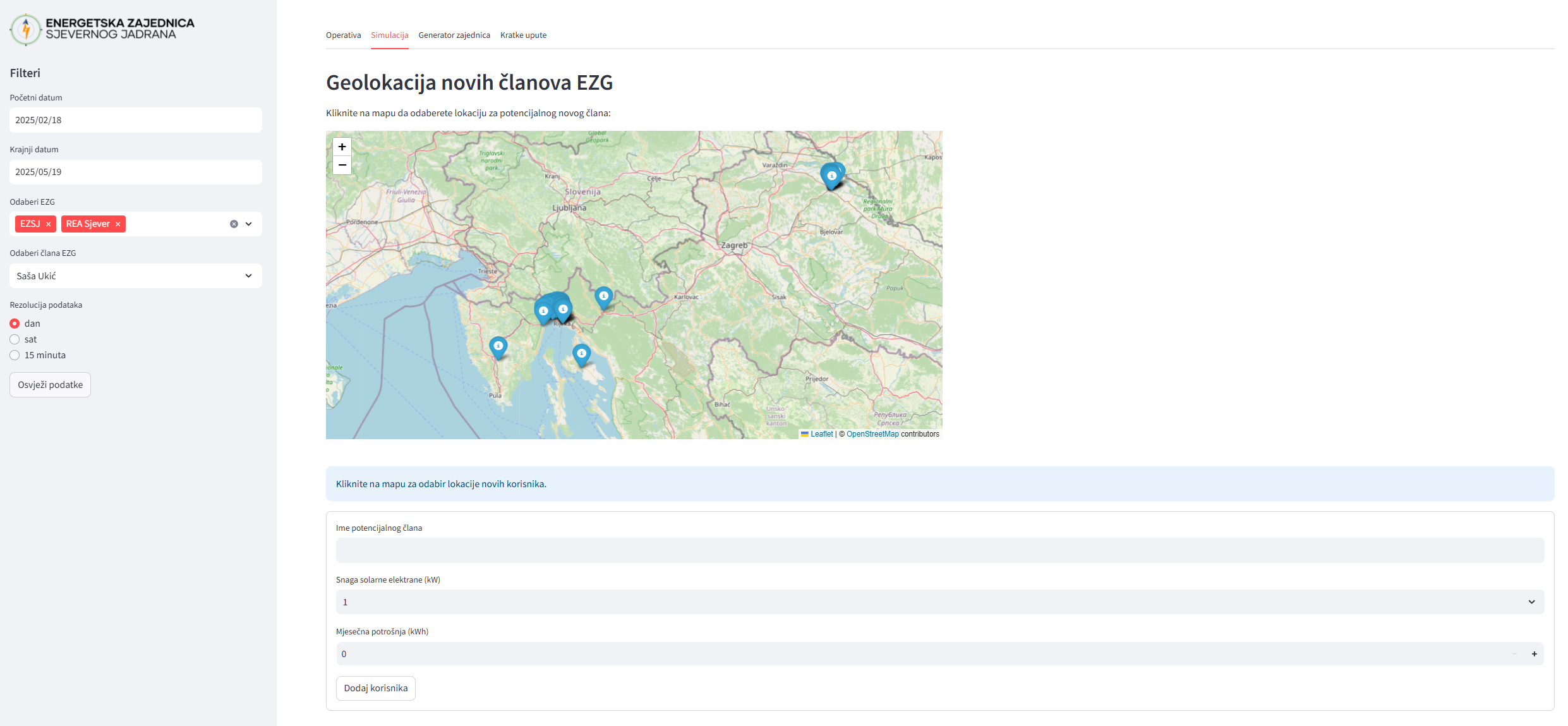Focus the Ime potencijalnog člana field

pos(939,550)
